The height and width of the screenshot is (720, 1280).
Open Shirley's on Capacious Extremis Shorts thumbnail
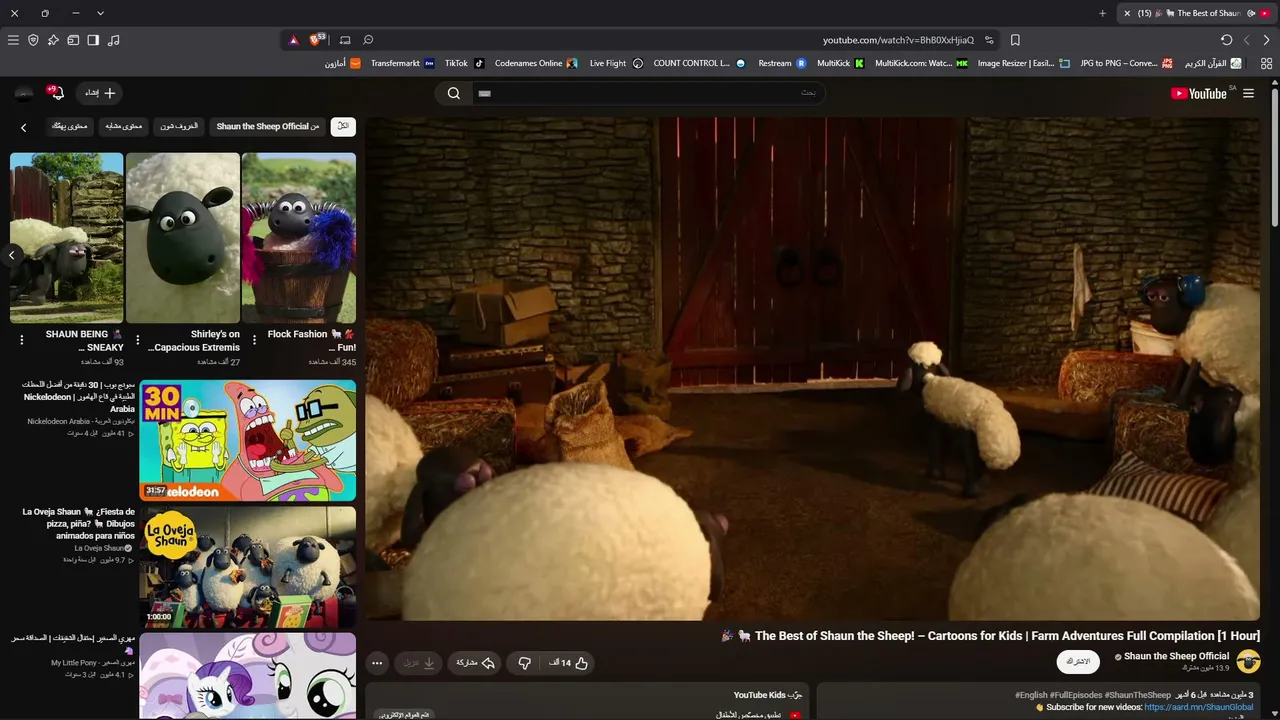pyautogui.click(x=183, y=238)
